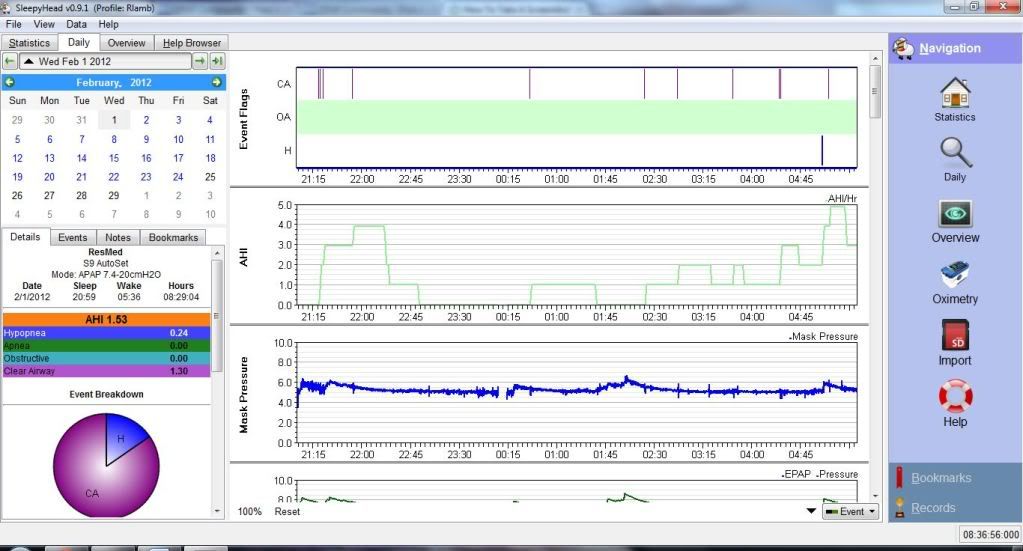
Task: Click the AHI/Hr graph legend label
Action: [x=842, y=198]
